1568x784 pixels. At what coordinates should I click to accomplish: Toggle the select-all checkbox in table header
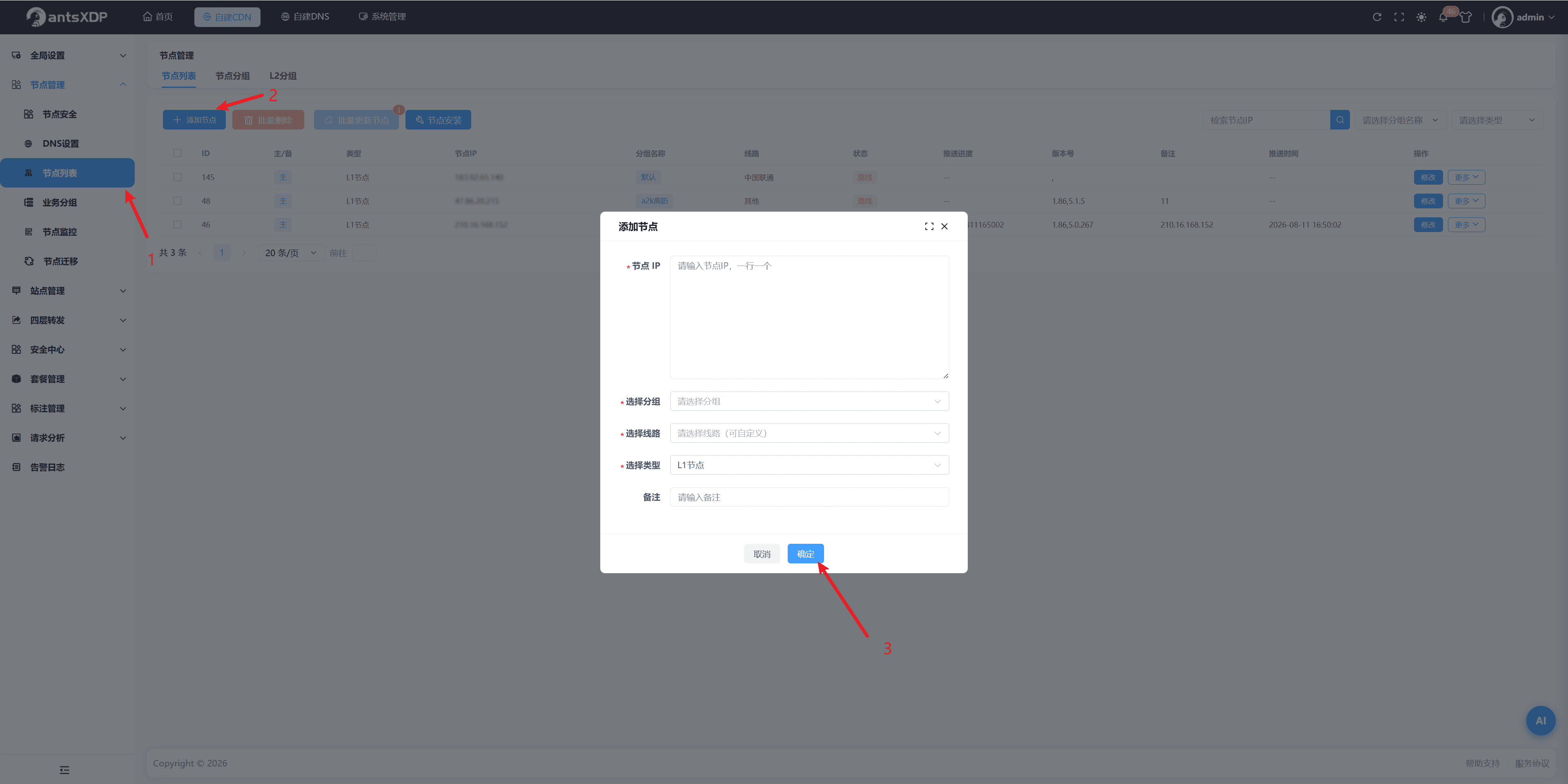pyautogui.click(x=177, y=153)
